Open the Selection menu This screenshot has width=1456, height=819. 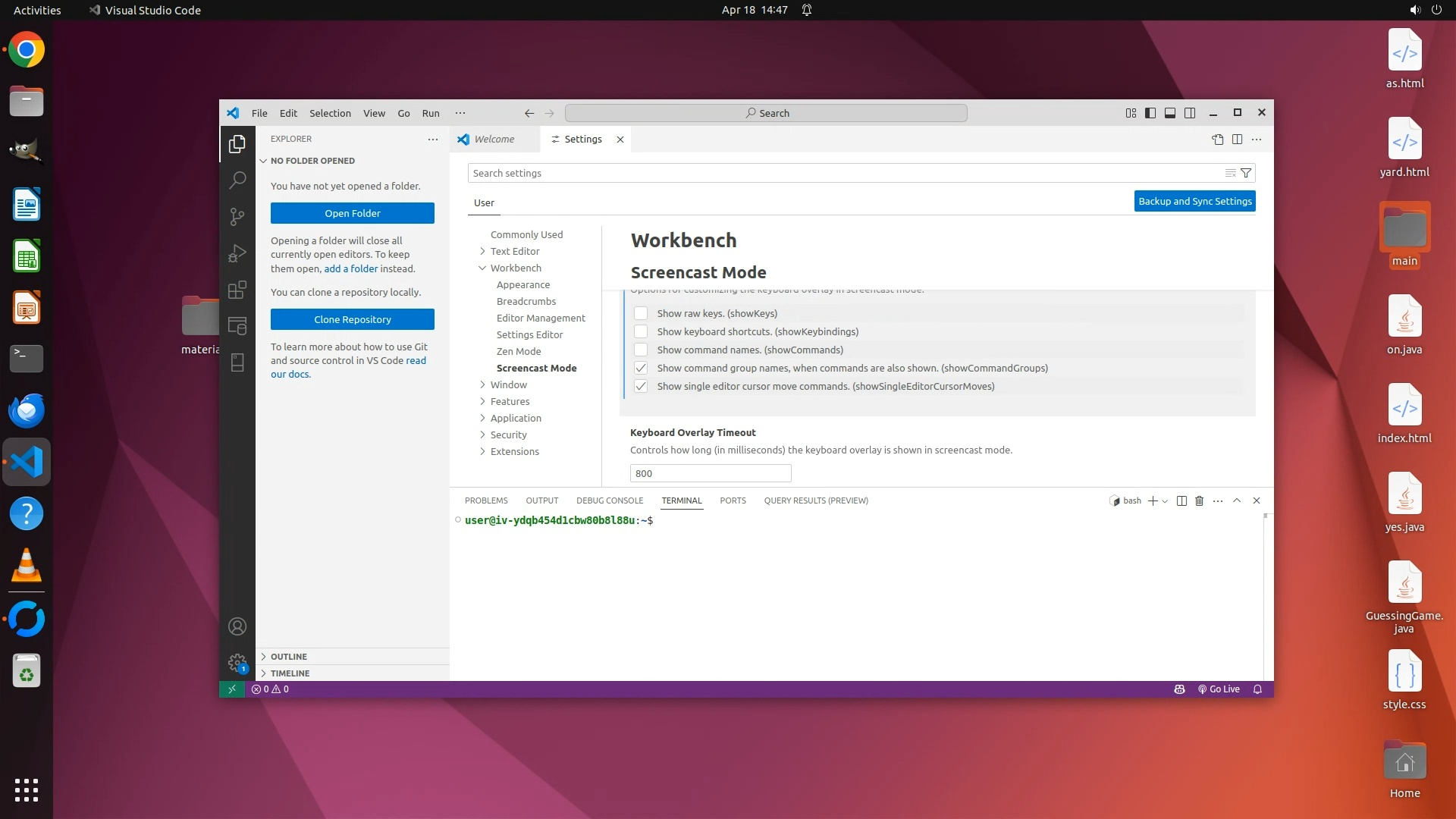click(x=330, y=113)
